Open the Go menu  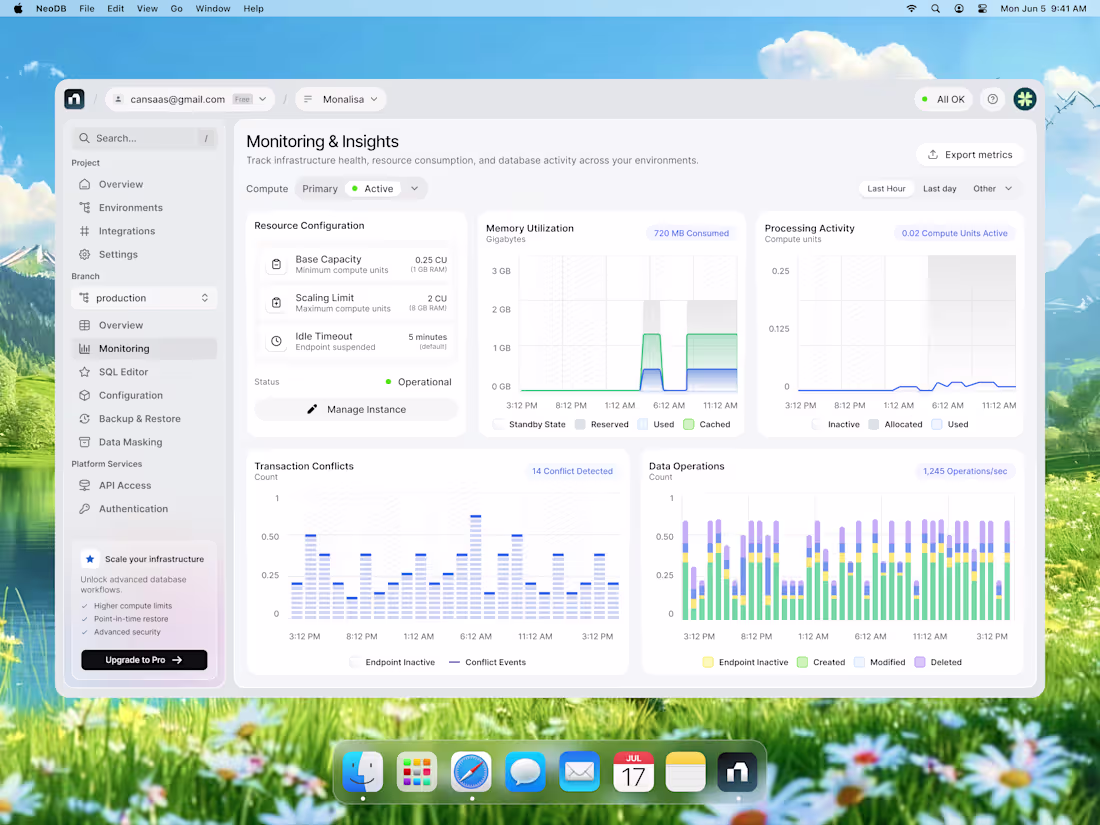pyautogui.click(x=177, y=8)
